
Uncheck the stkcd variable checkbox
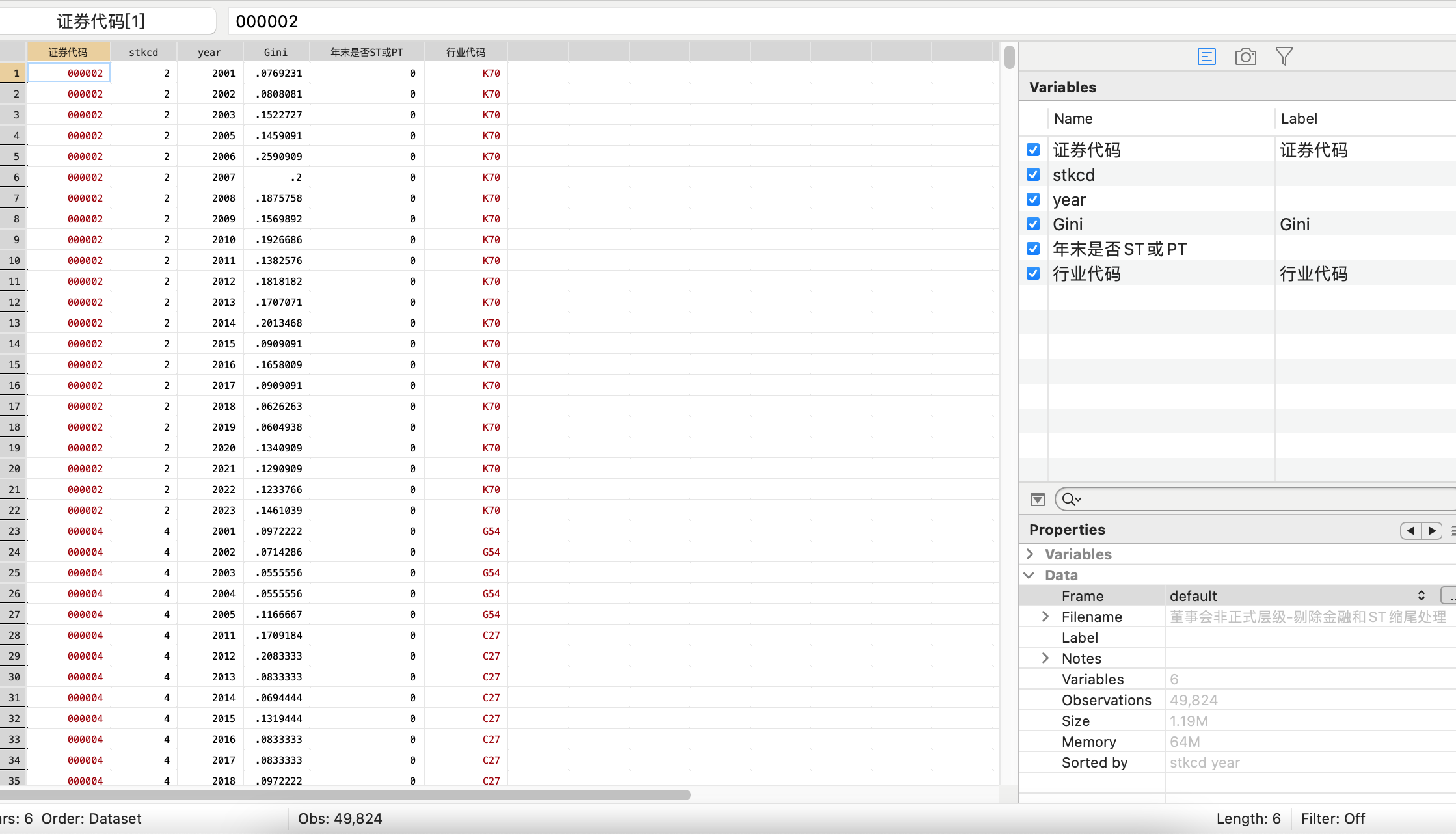click(x=1033, y=175)
